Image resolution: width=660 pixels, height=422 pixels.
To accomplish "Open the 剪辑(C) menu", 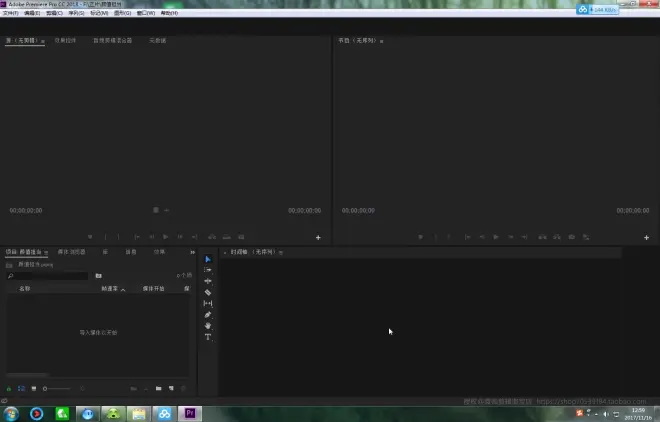I will (x=54, y=13).
